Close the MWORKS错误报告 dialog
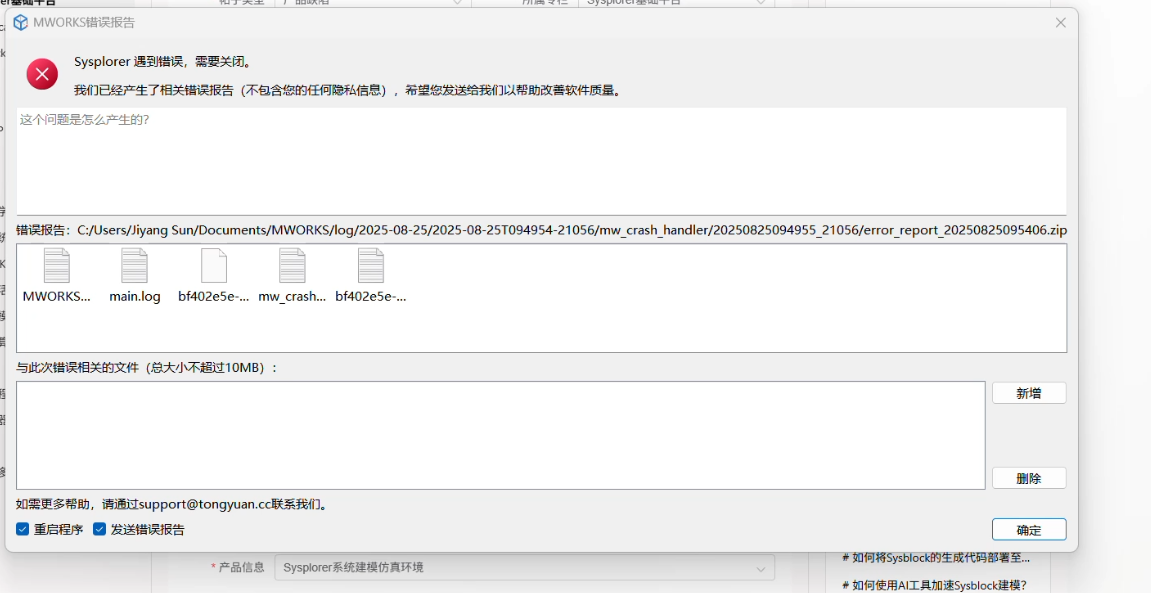 [1061, 23]
